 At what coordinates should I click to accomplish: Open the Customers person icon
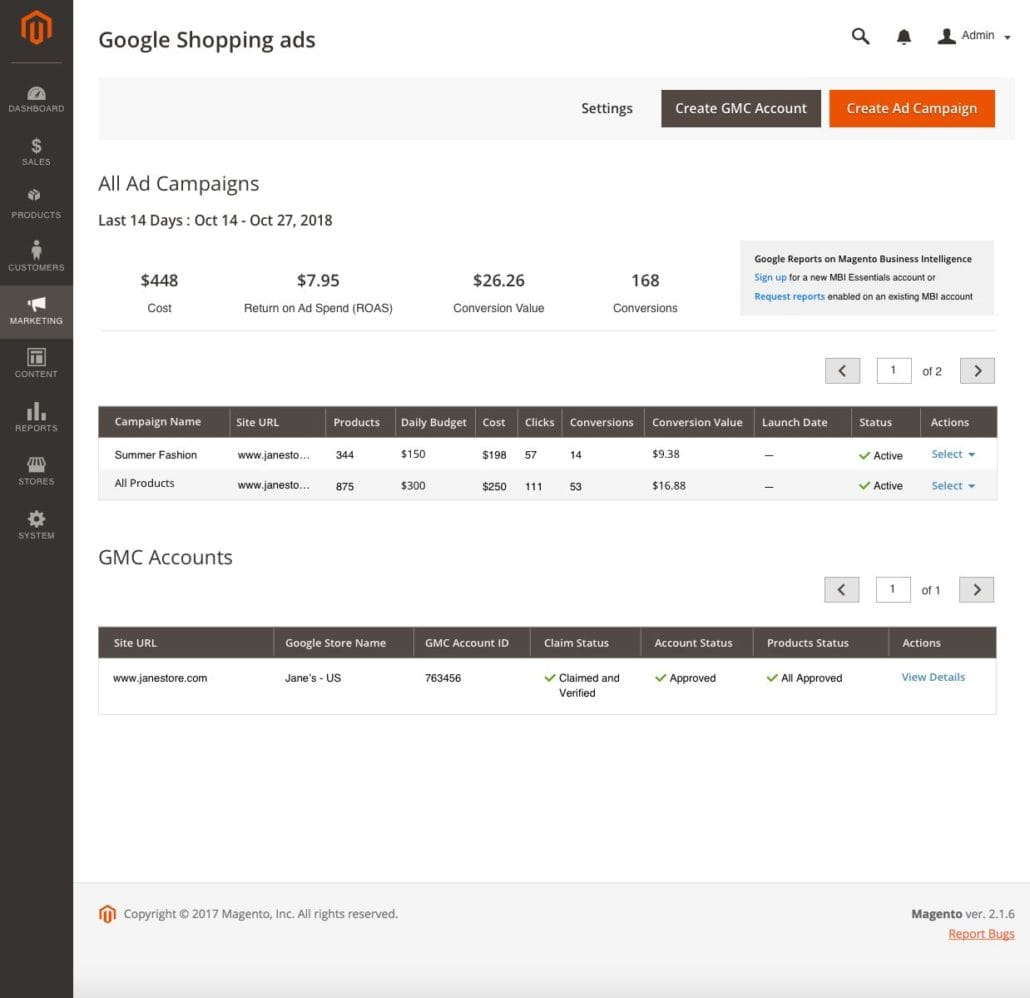coord(36,250)
